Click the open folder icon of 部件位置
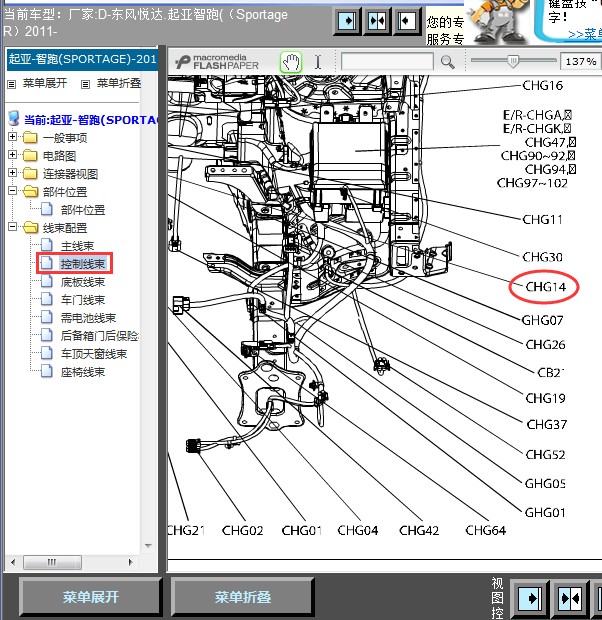Image resolution: width=602 pixels, height=620 pixels. 30,191
